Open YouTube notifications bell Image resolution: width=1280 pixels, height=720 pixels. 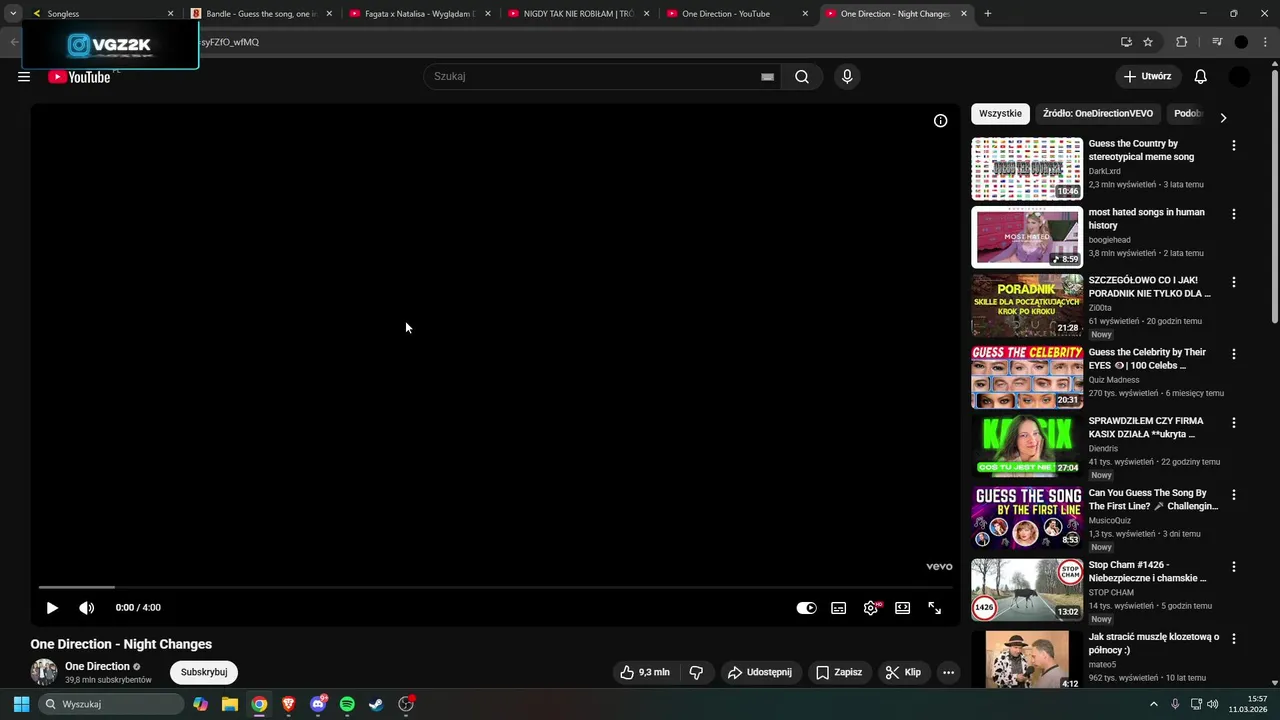click(1201, 77)
